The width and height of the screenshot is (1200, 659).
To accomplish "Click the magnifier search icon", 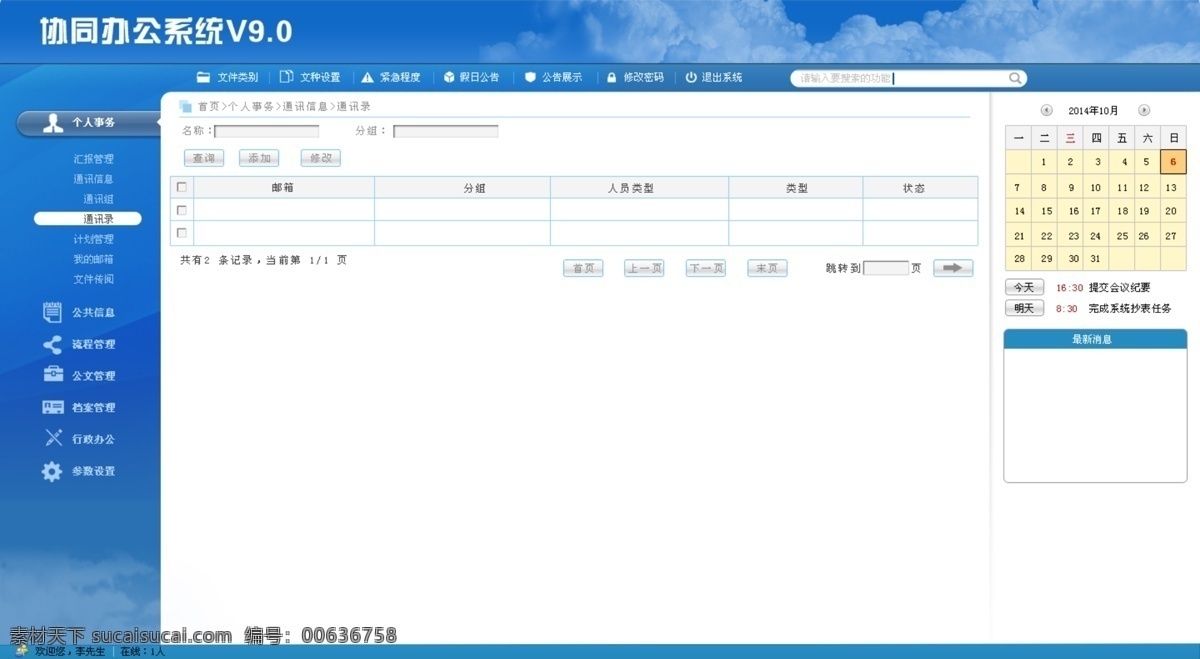I will 1015,79.
